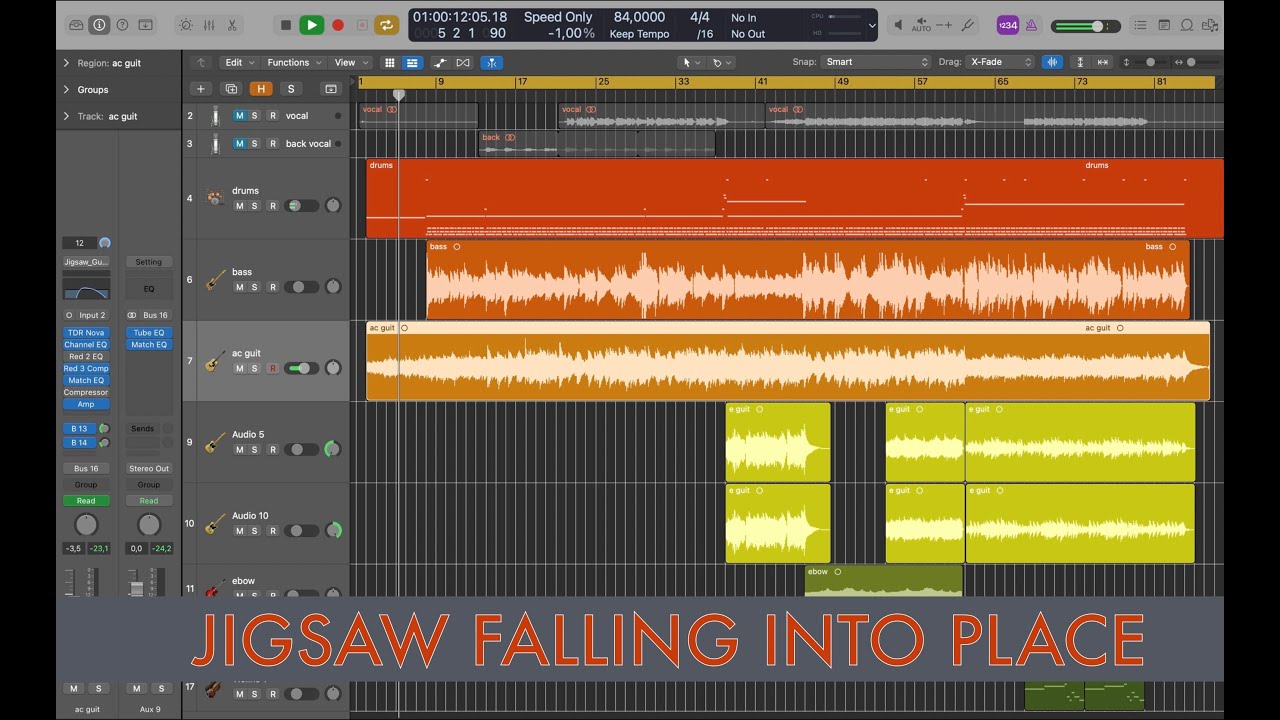Click the TDR Nova plugin slot
The width and height of the screenshot is (1280, 720).
click(86, 333)
